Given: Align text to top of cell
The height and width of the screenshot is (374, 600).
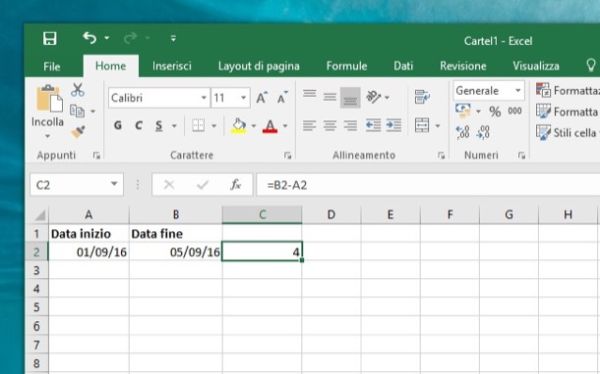Looking at the screenshot, I should tap(310, 95).
